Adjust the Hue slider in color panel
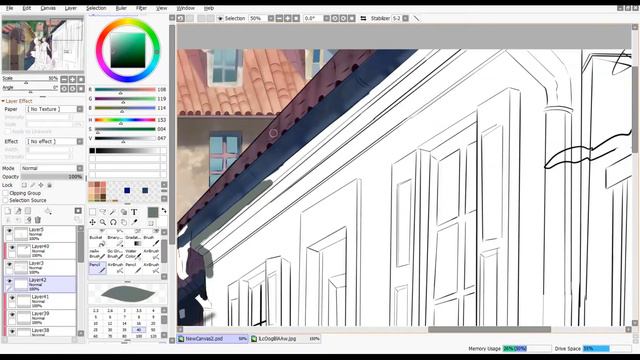Screen dimensions: 640x360 125,120
